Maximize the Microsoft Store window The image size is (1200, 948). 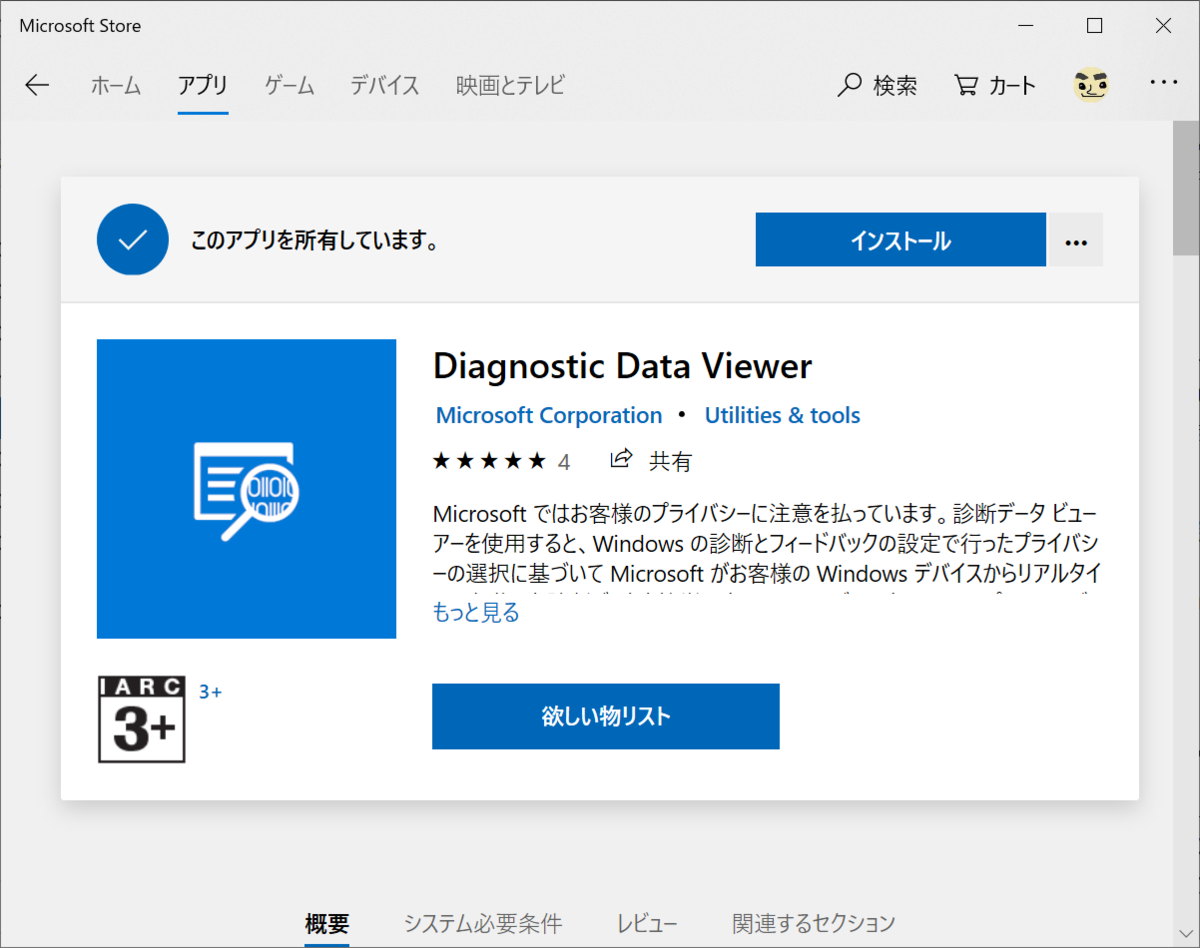pos(1095,26)
